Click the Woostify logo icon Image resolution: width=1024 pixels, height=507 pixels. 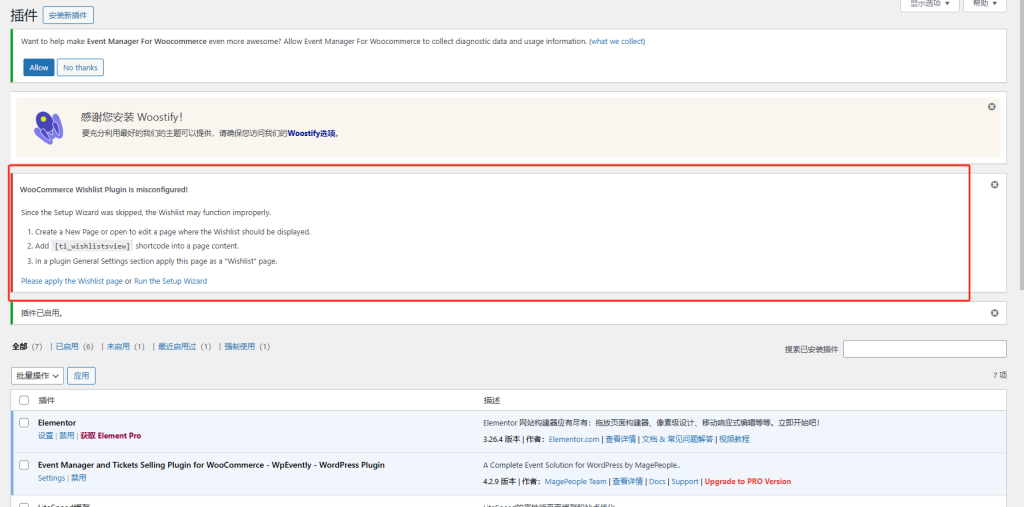48,127
